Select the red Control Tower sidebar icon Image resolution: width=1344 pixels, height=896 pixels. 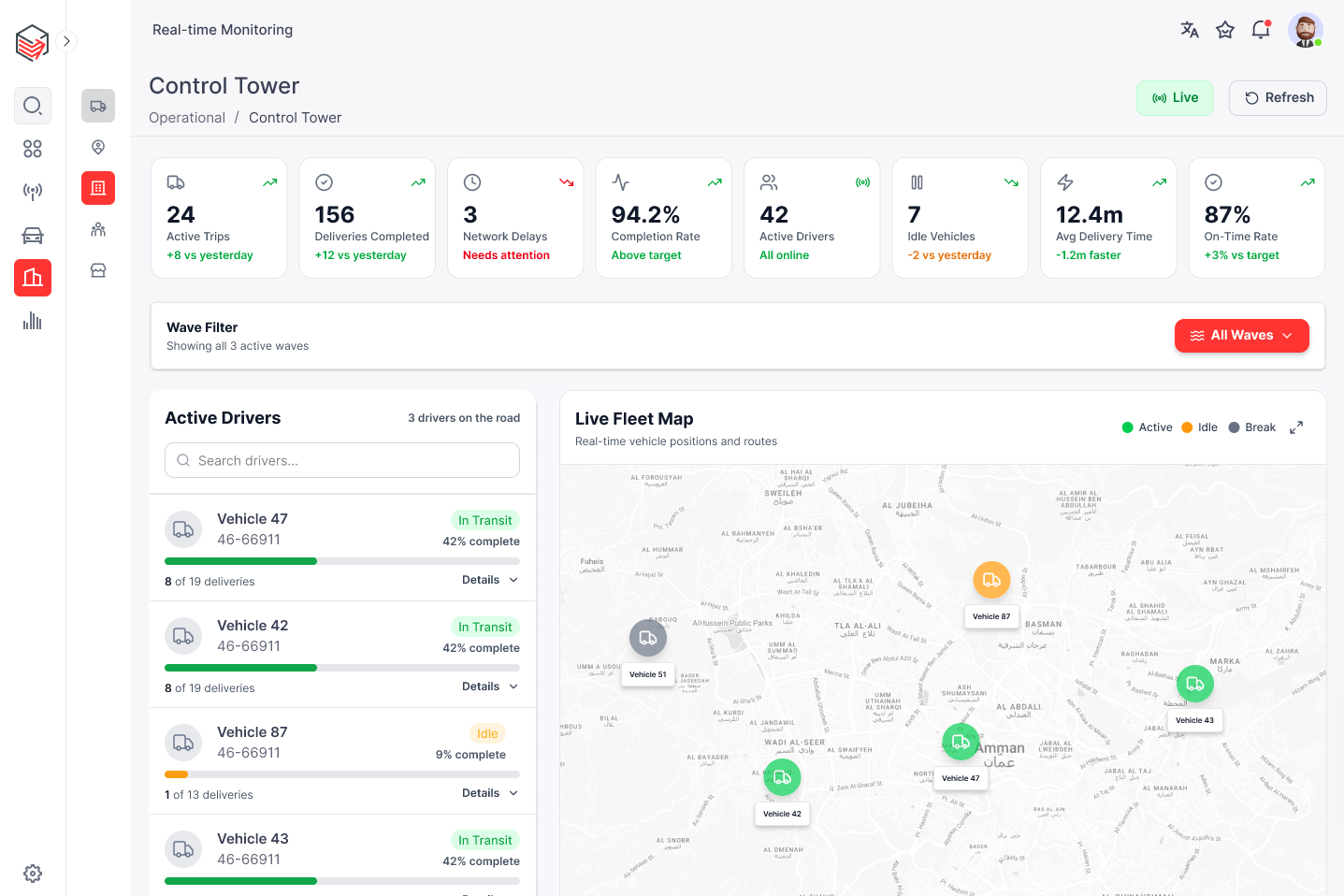(98, 188)
